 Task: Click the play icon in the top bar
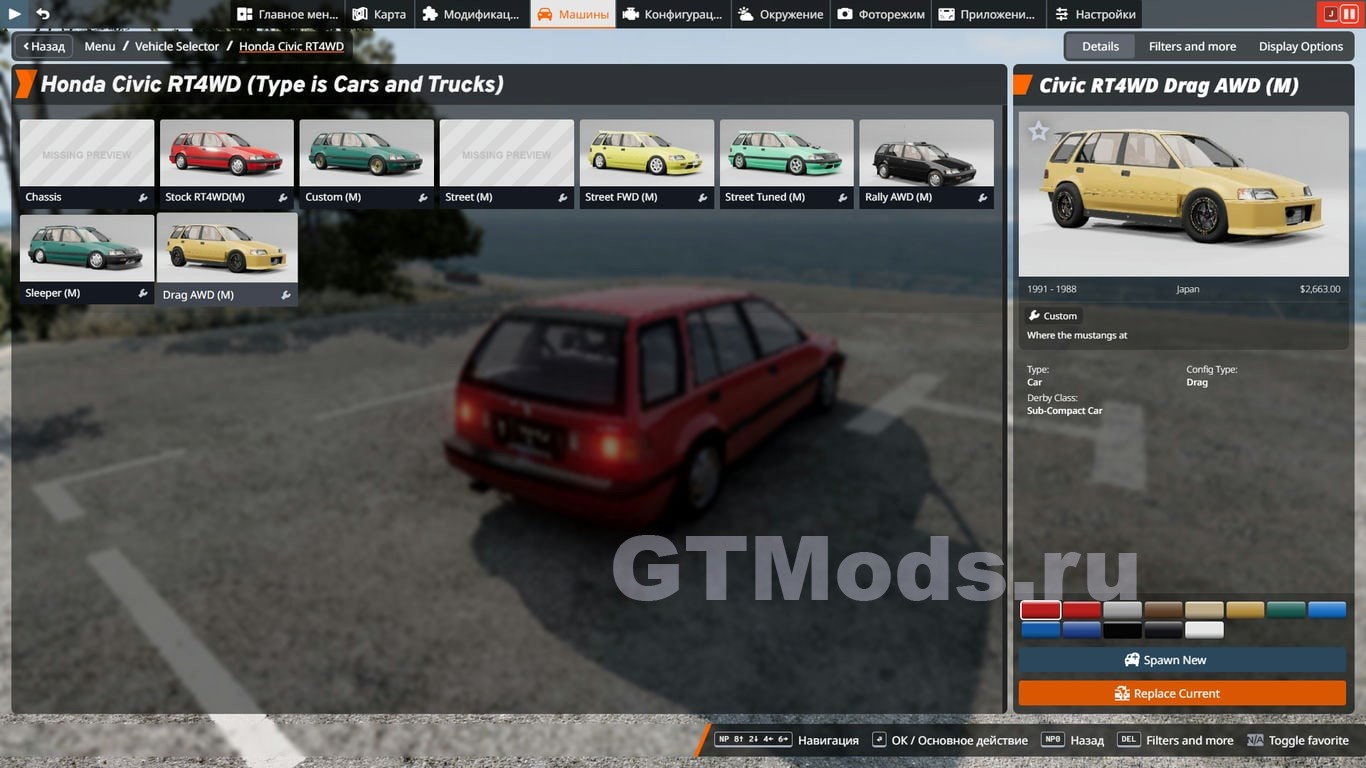[15, 14]
